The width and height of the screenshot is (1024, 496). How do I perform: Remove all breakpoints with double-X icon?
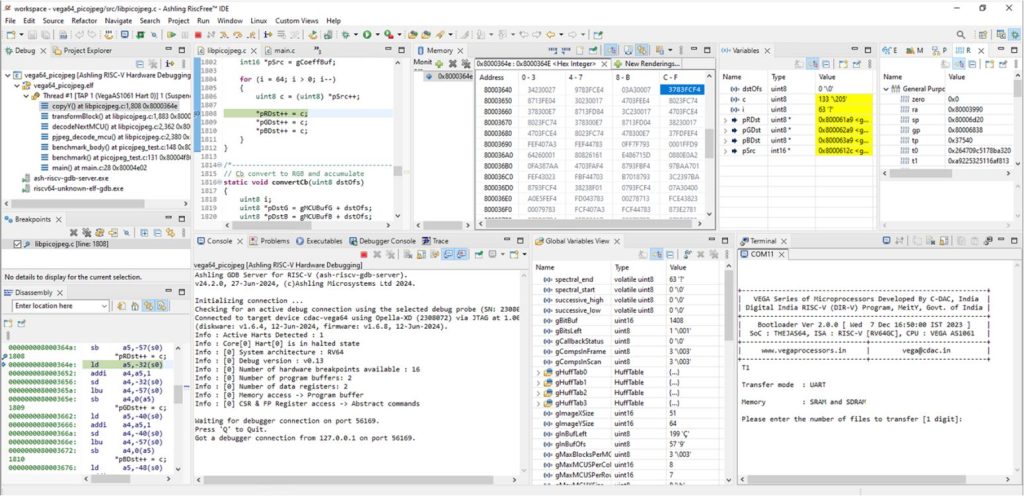click(x=87, y=233)
